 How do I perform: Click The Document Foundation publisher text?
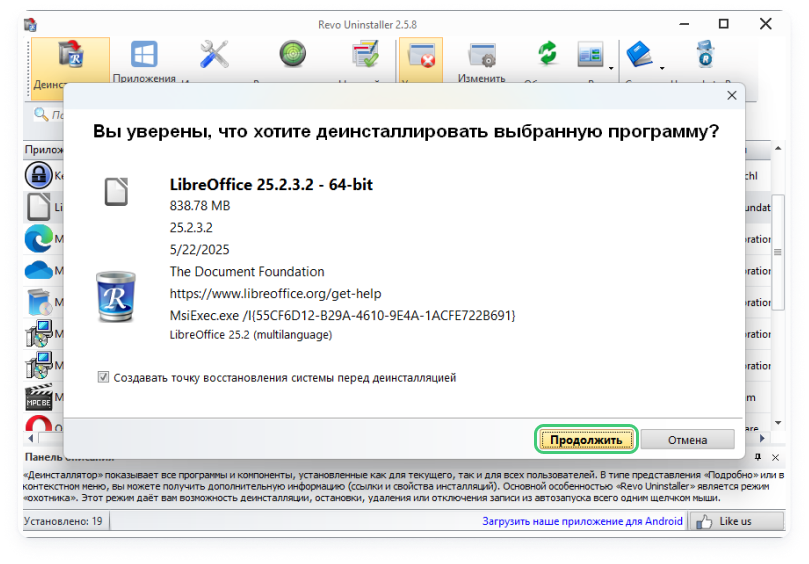point(247,271)
